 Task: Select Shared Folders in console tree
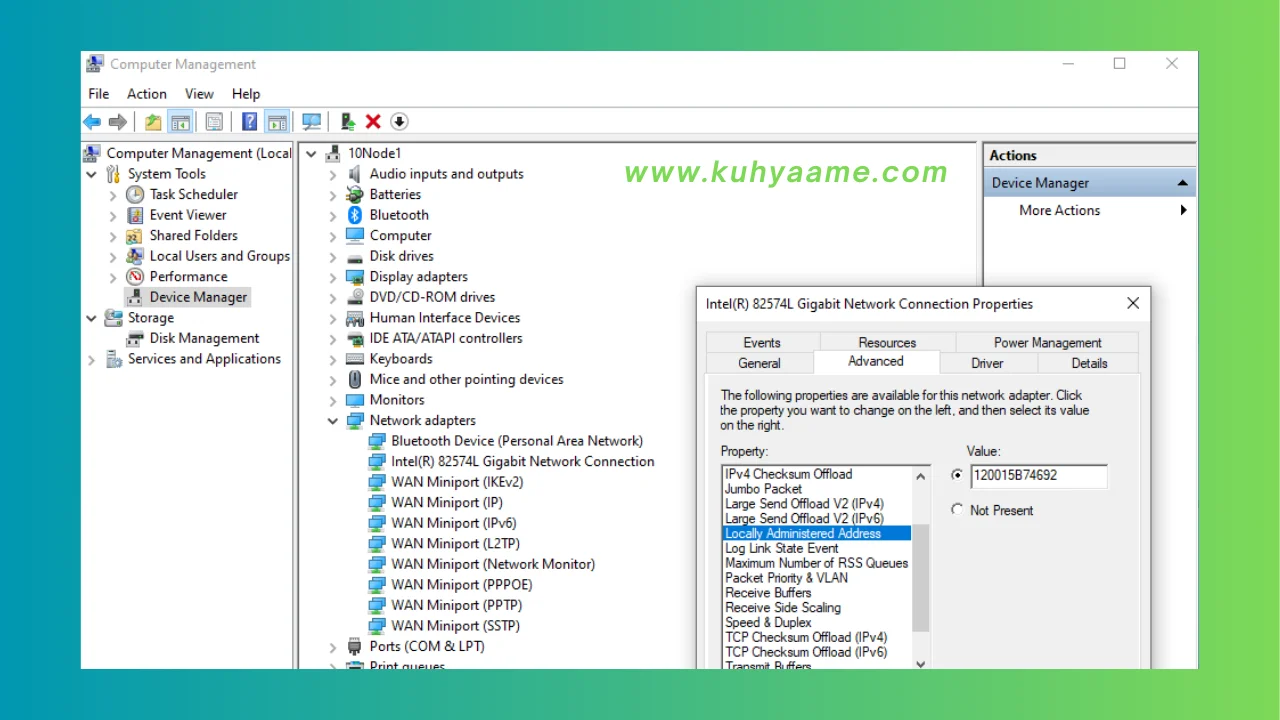(194, 236)
